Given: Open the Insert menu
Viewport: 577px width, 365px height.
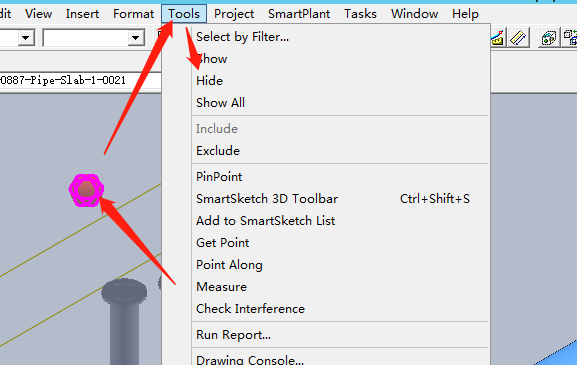Looking at the screenshot, I should click(x=82, y=14).
